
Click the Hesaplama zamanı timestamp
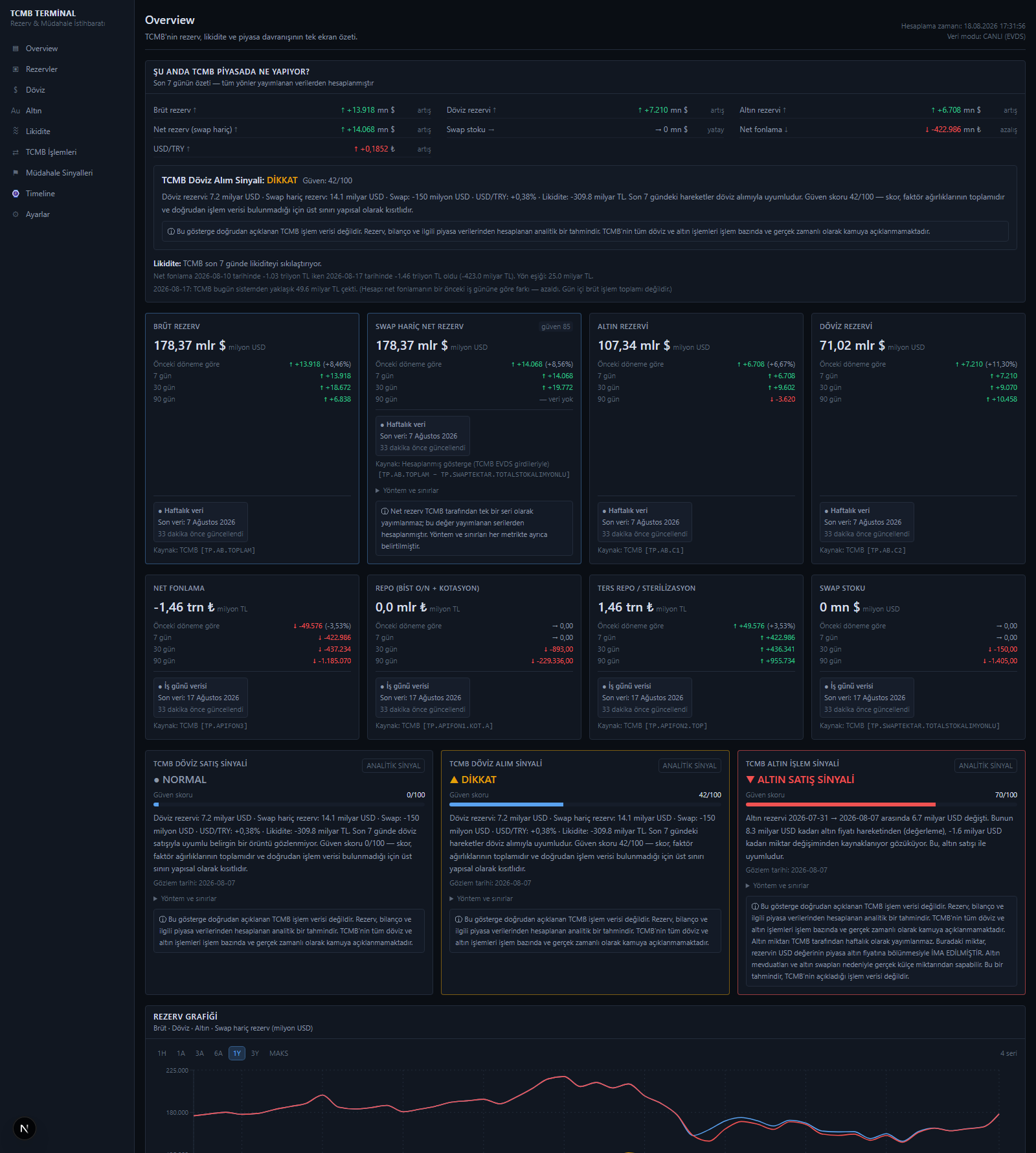tap(963, 26)
